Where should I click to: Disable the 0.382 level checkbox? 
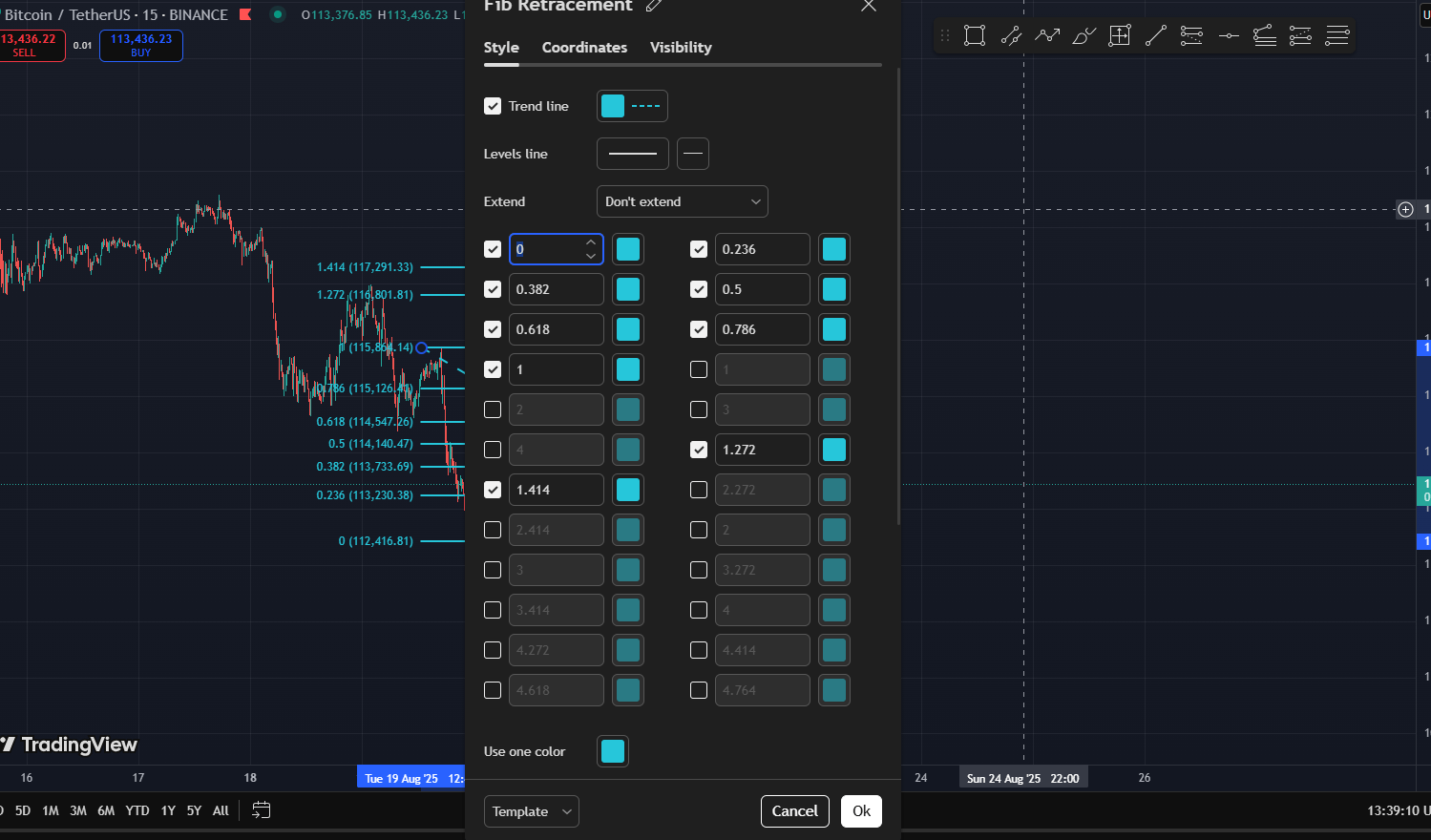493,289
